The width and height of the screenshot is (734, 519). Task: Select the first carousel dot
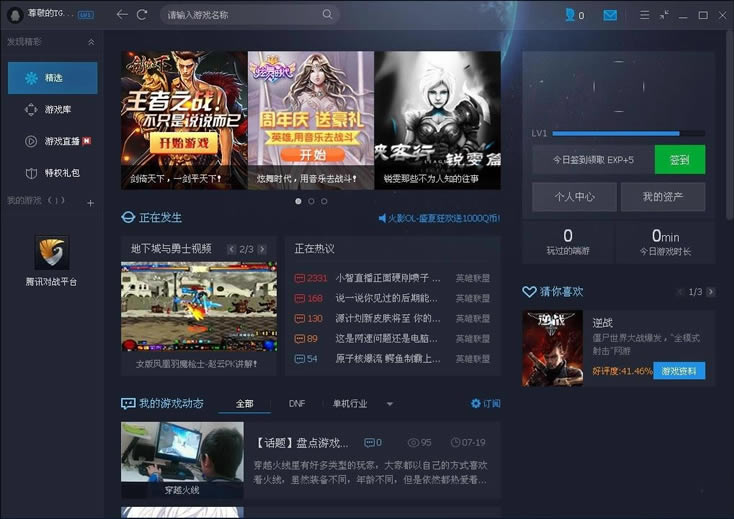click(x=298, y=201)
